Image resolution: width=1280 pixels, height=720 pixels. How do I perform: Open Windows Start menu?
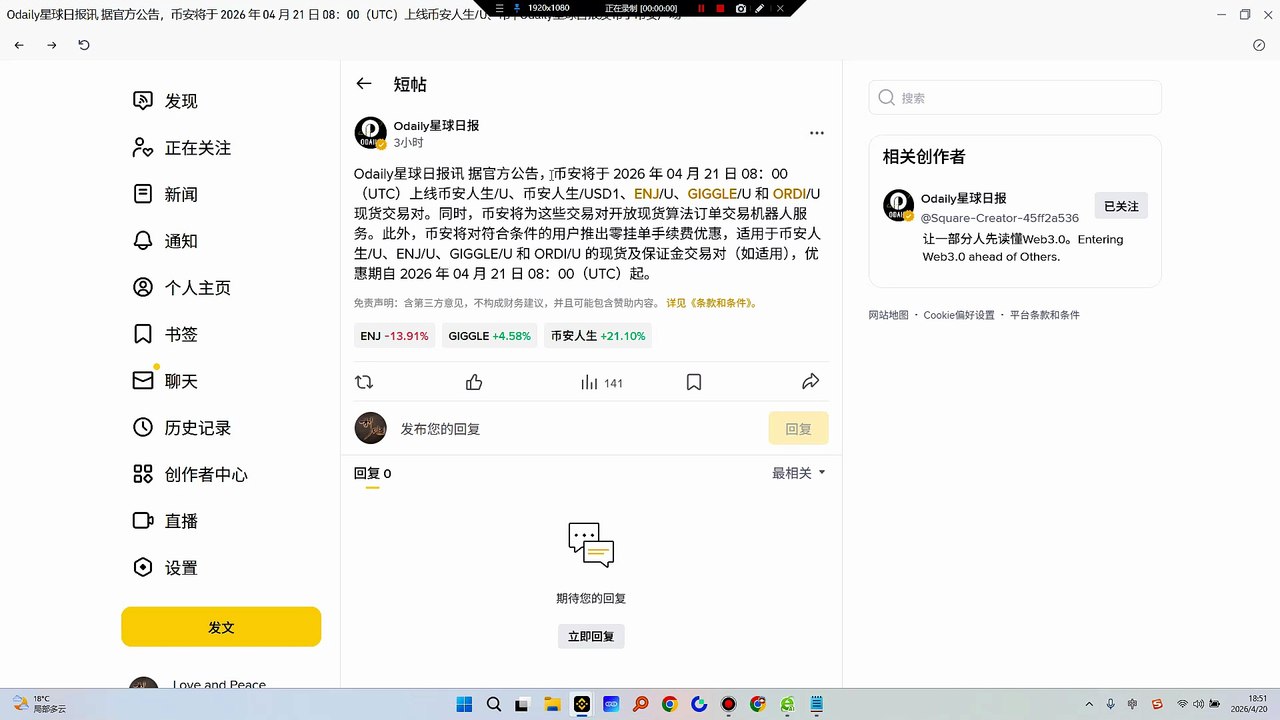[464, 704]
